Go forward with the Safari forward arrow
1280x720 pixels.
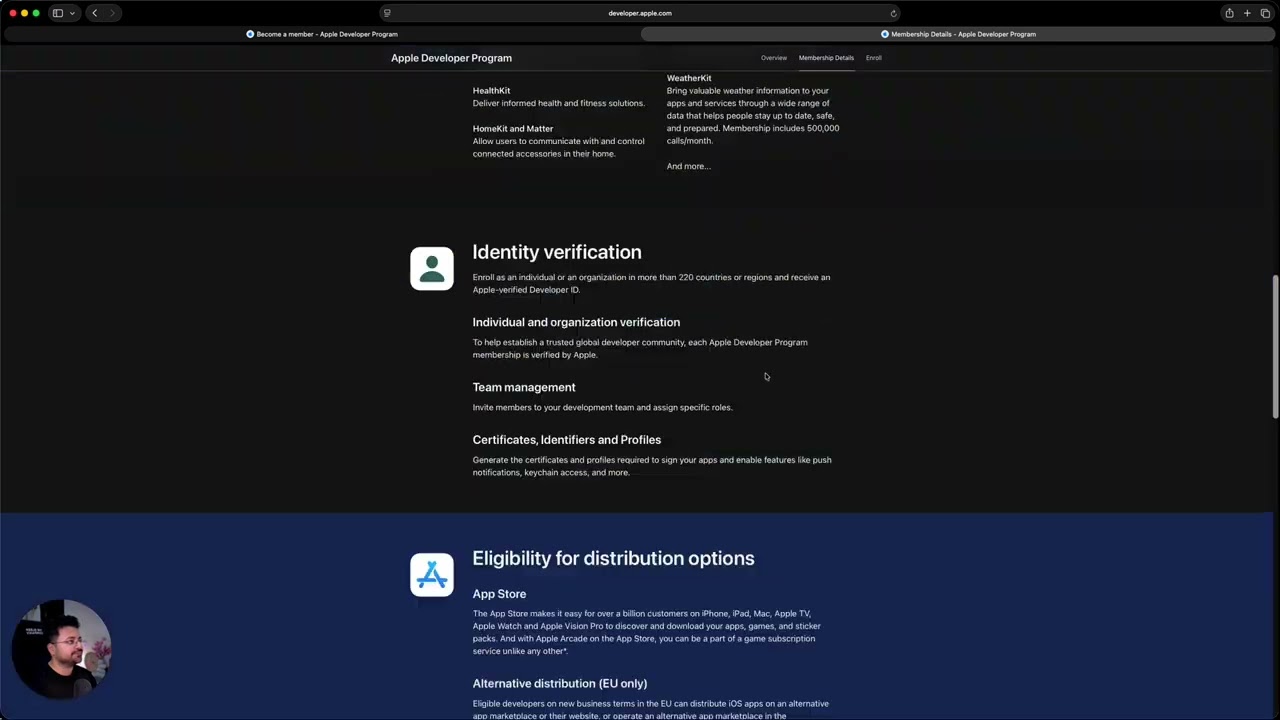coord(112,13)
